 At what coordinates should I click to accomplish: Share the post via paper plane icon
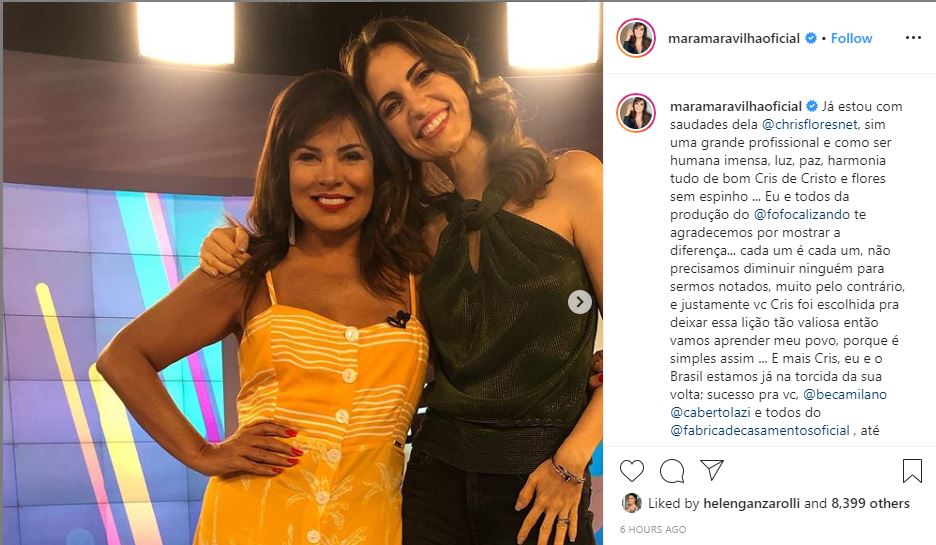click(x=712, y=470)
